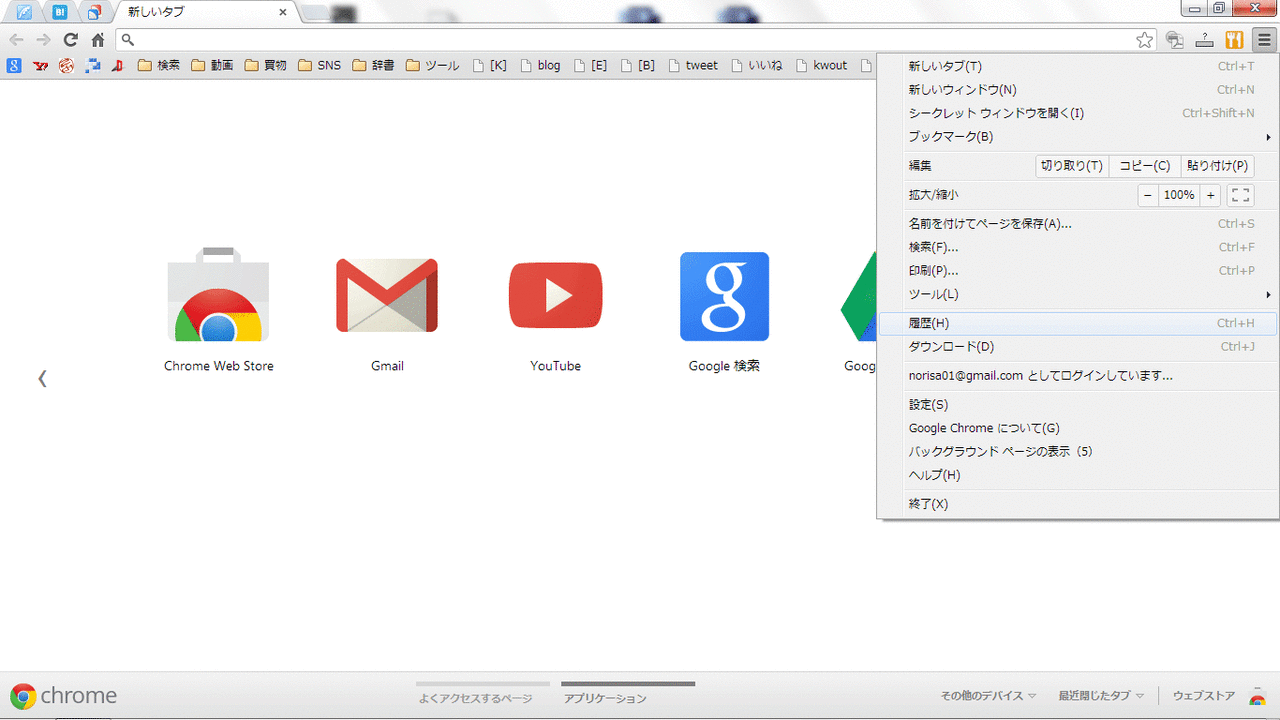Select Google Chrome について(G)
This screenshot has height=720, width=1280.
click(1078, 428)
